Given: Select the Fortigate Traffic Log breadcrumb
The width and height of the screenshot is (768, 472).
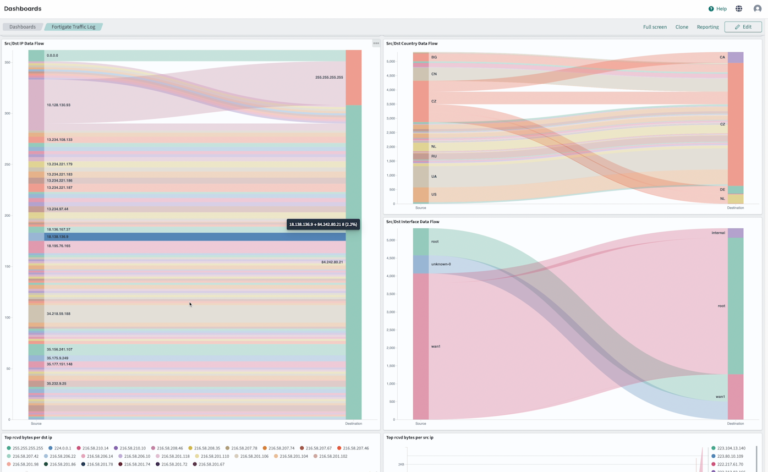Looking at the screenshot, I should pos(73,27).
